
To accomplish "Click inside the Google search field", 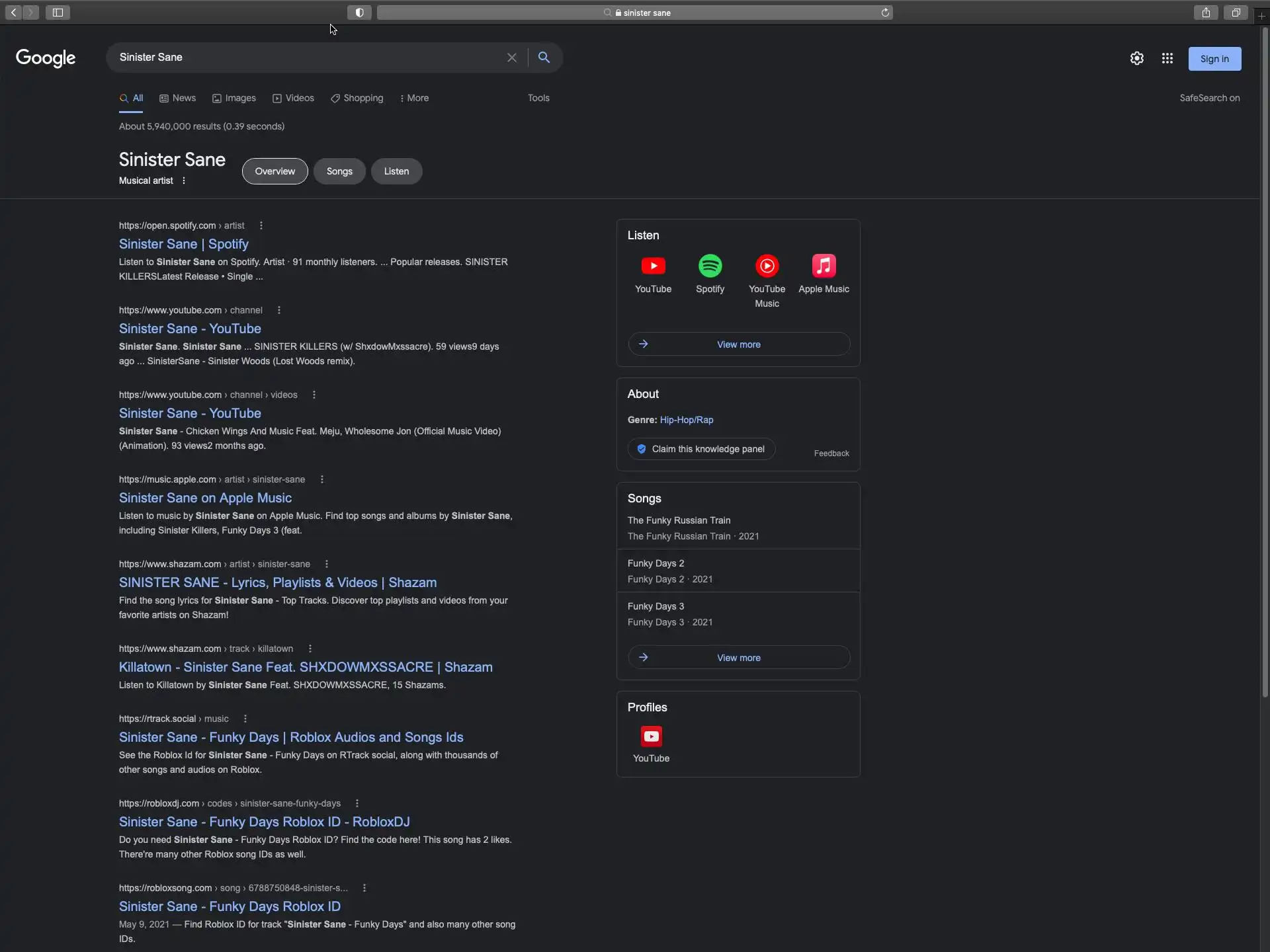I will [304, 58].
